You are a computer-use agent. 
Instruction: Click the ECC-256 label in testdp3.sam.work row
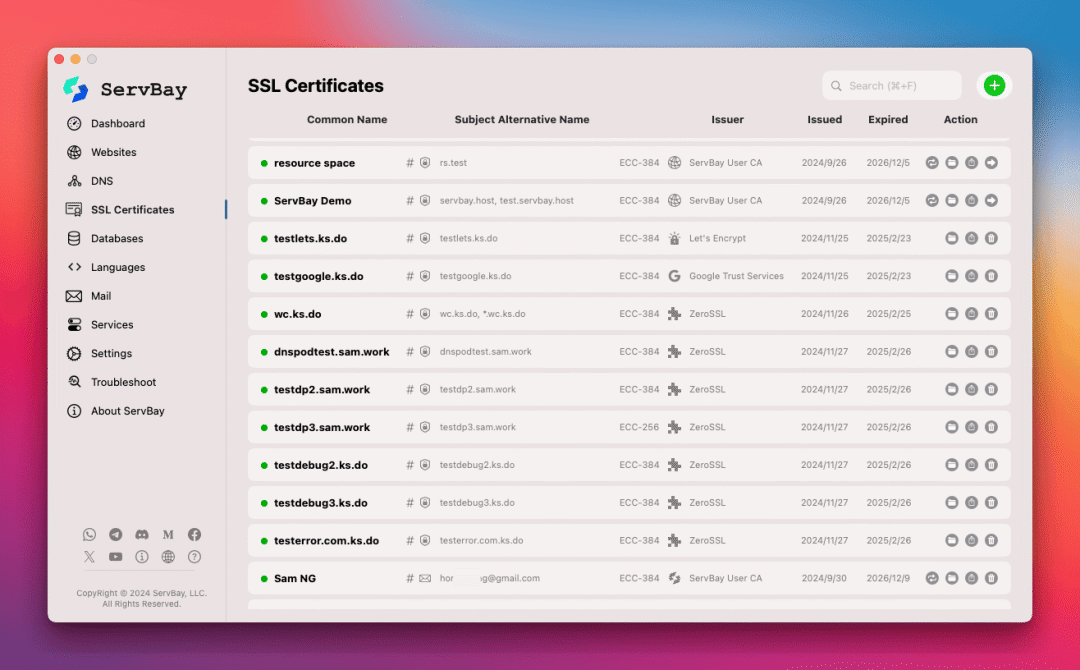(639, 427)
